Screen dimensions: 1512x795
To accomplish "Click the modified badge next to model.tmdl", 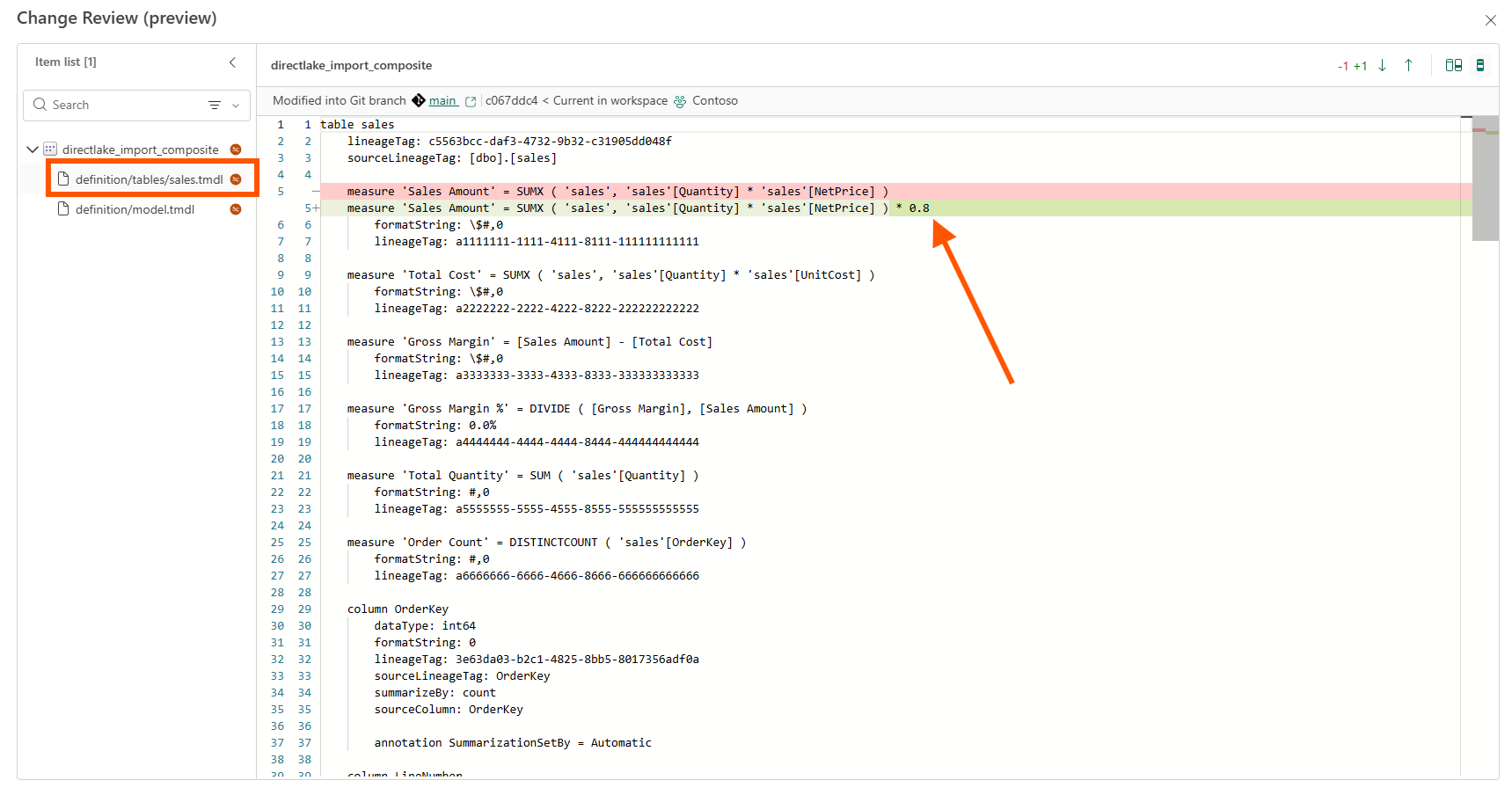I will pyautogui.click(x=236, y=209).
